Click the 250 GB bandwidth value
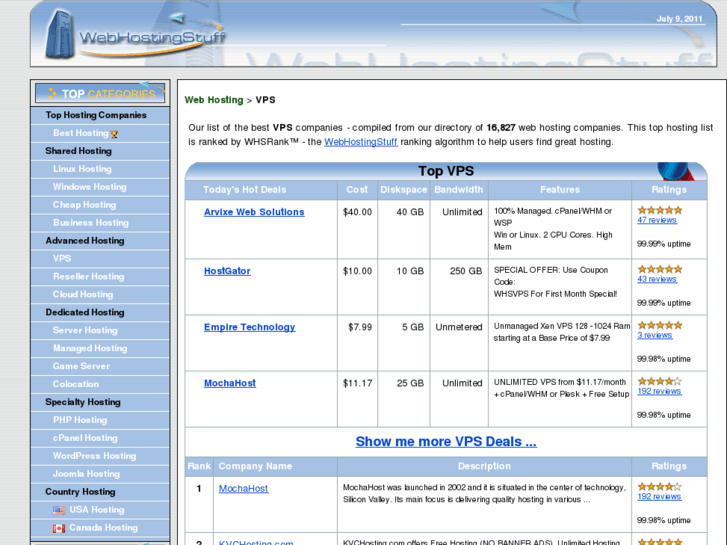The height and width of the screenshot is (545, 727). [466, 271]
